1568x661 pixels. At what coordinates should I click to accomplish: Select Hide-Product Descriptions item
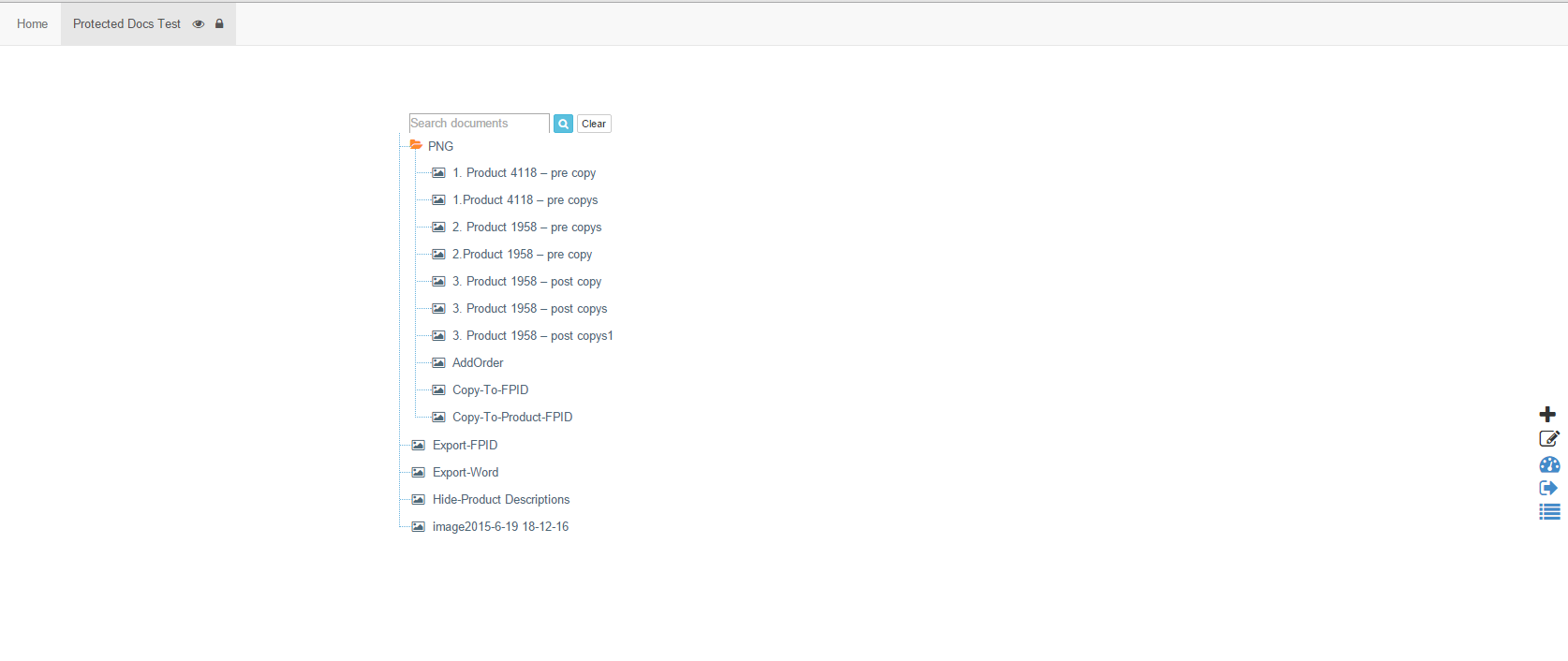click(x=501, y=500)
